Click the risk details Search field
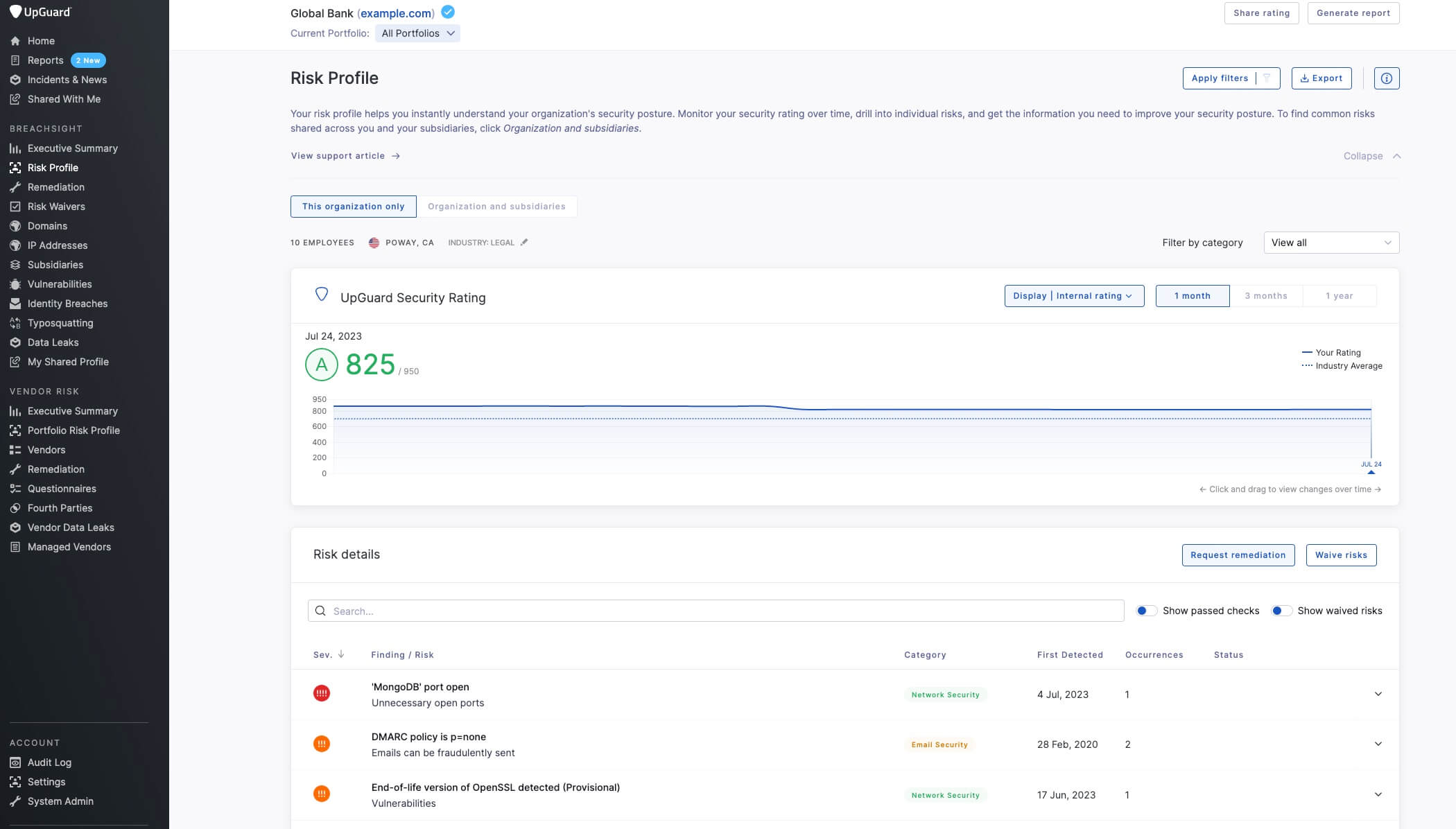1456x829 pixels. pyautogui.click(x=716, y=611)
